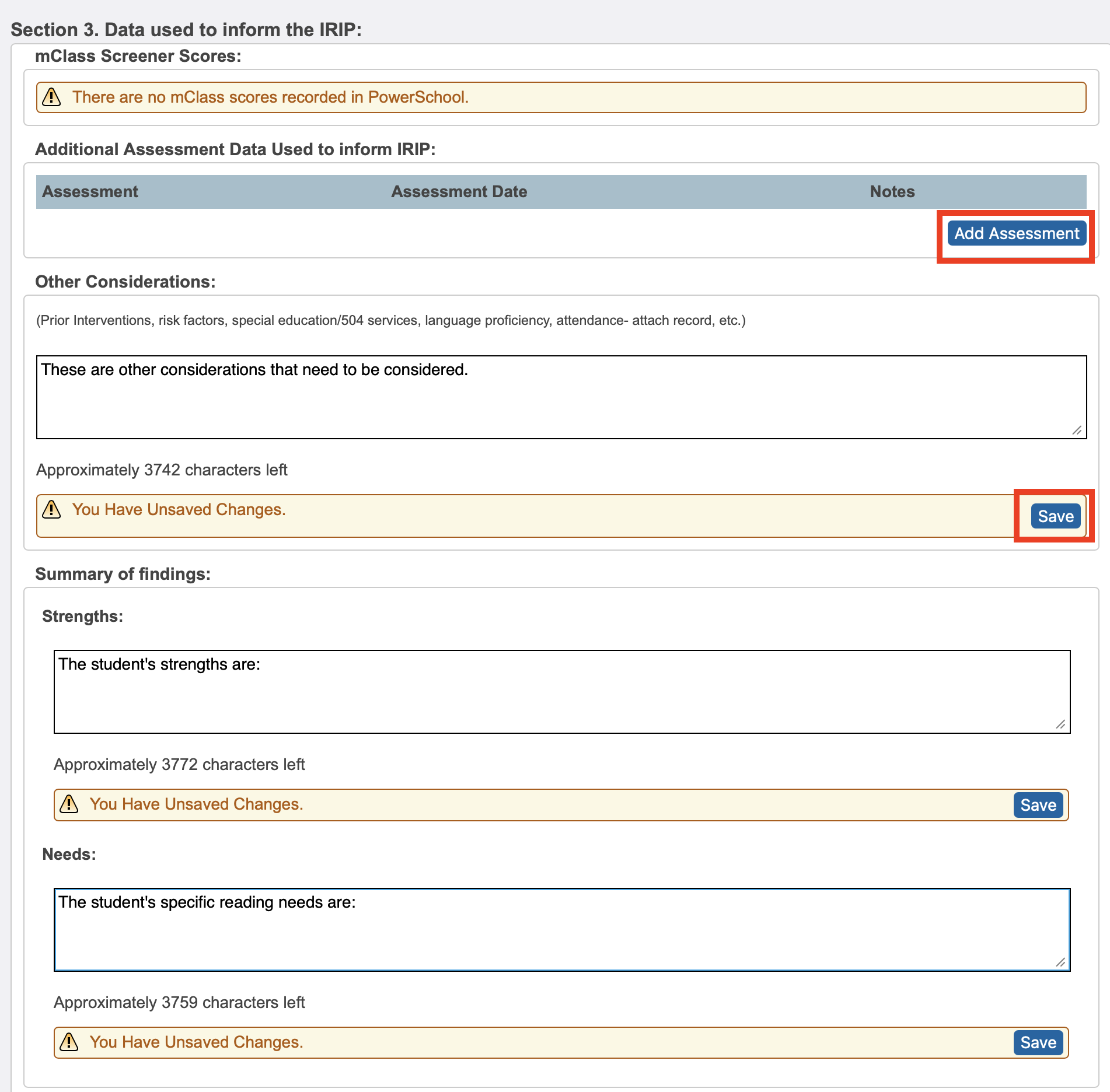Click the resize grip of Other Considerations textarea

point(1077,430)
